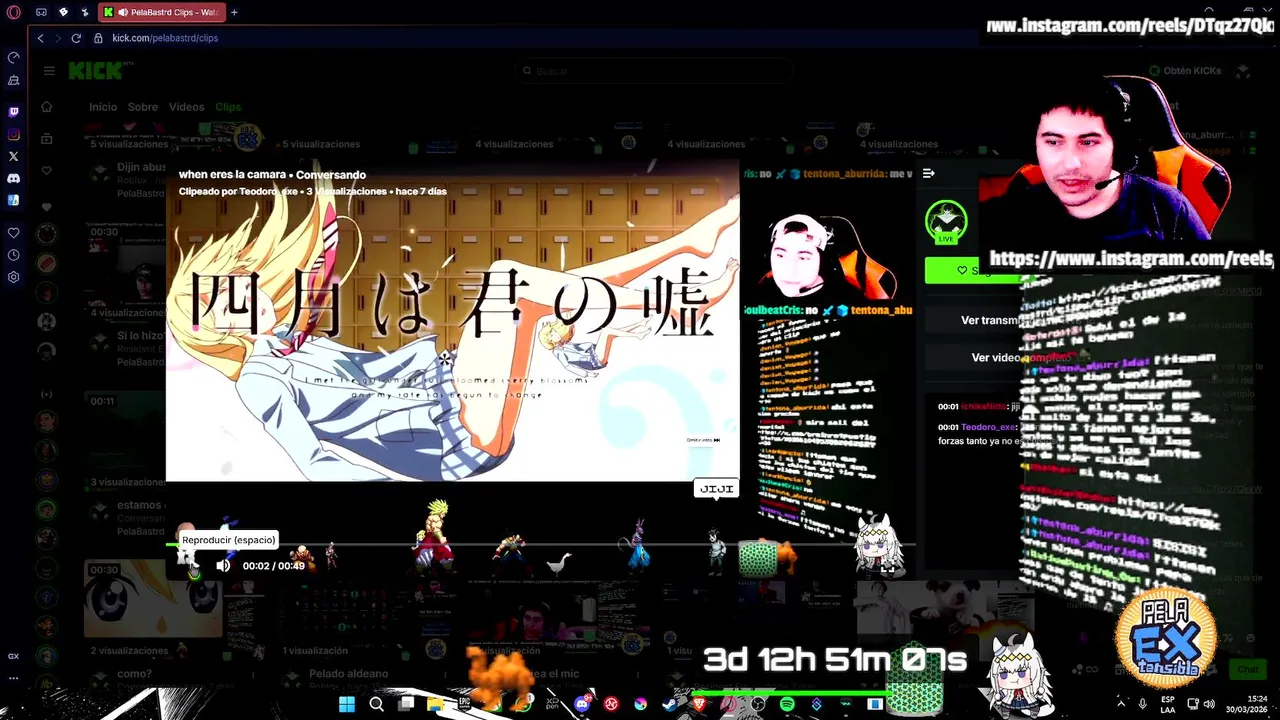The height and width of the screenshot is (720, 1280).
Task: Open Windows taskbar search
Action: [376, 704]
